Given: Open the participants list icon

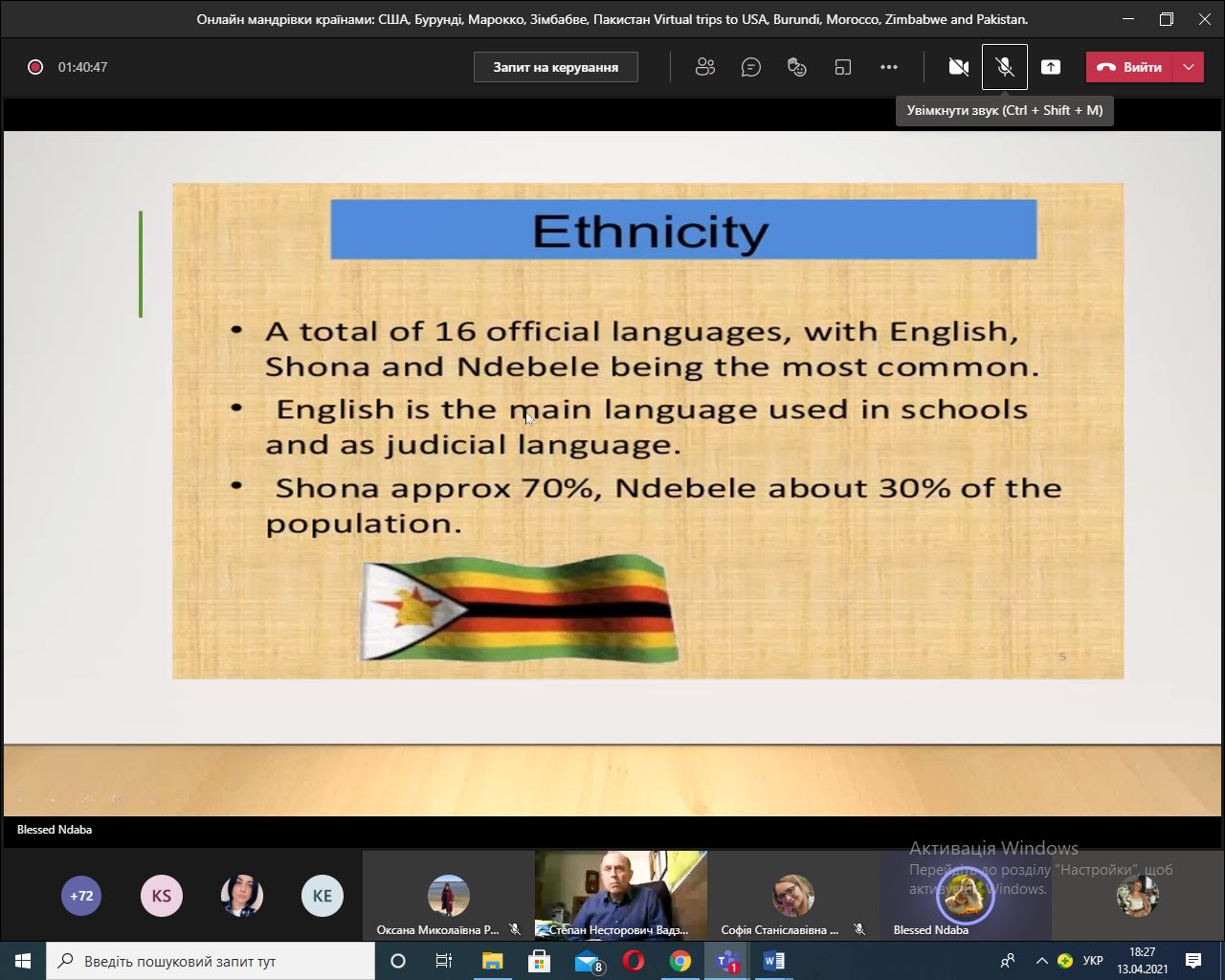Looking at the screenshot, I should [705, 67].
